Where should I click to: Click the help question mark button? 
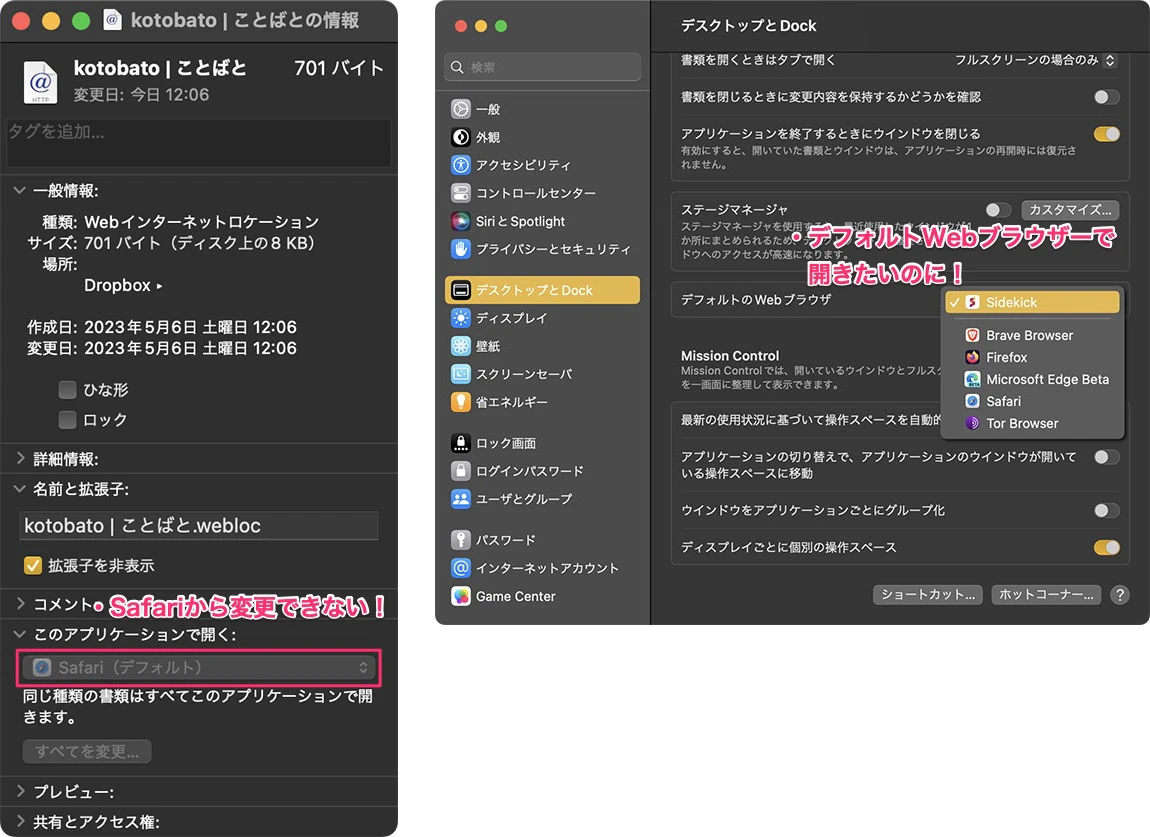(x=1120, y=595)
